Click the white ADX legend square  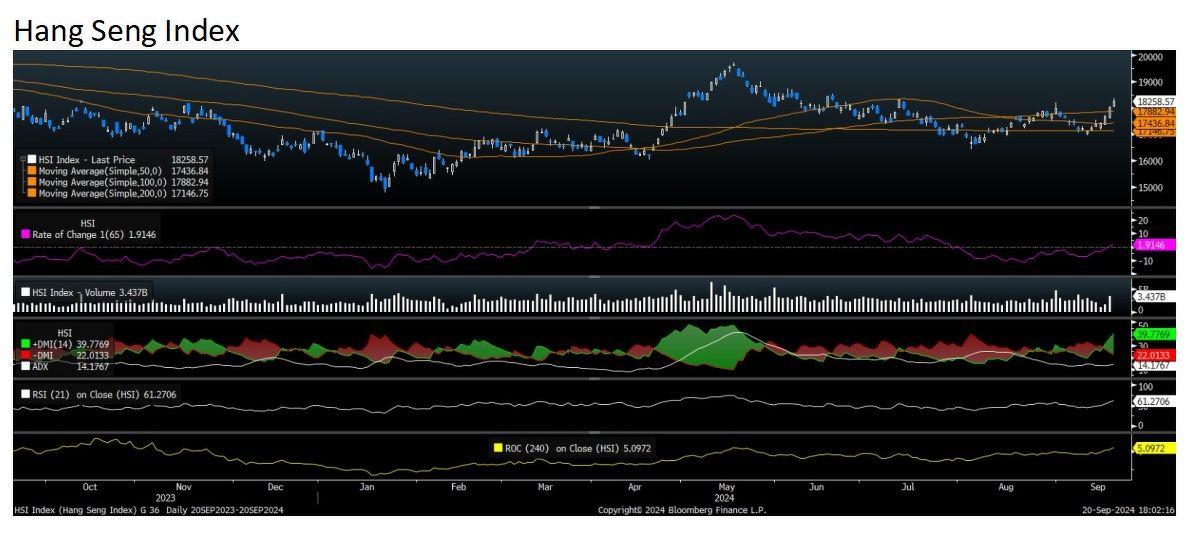click(25, 367)
